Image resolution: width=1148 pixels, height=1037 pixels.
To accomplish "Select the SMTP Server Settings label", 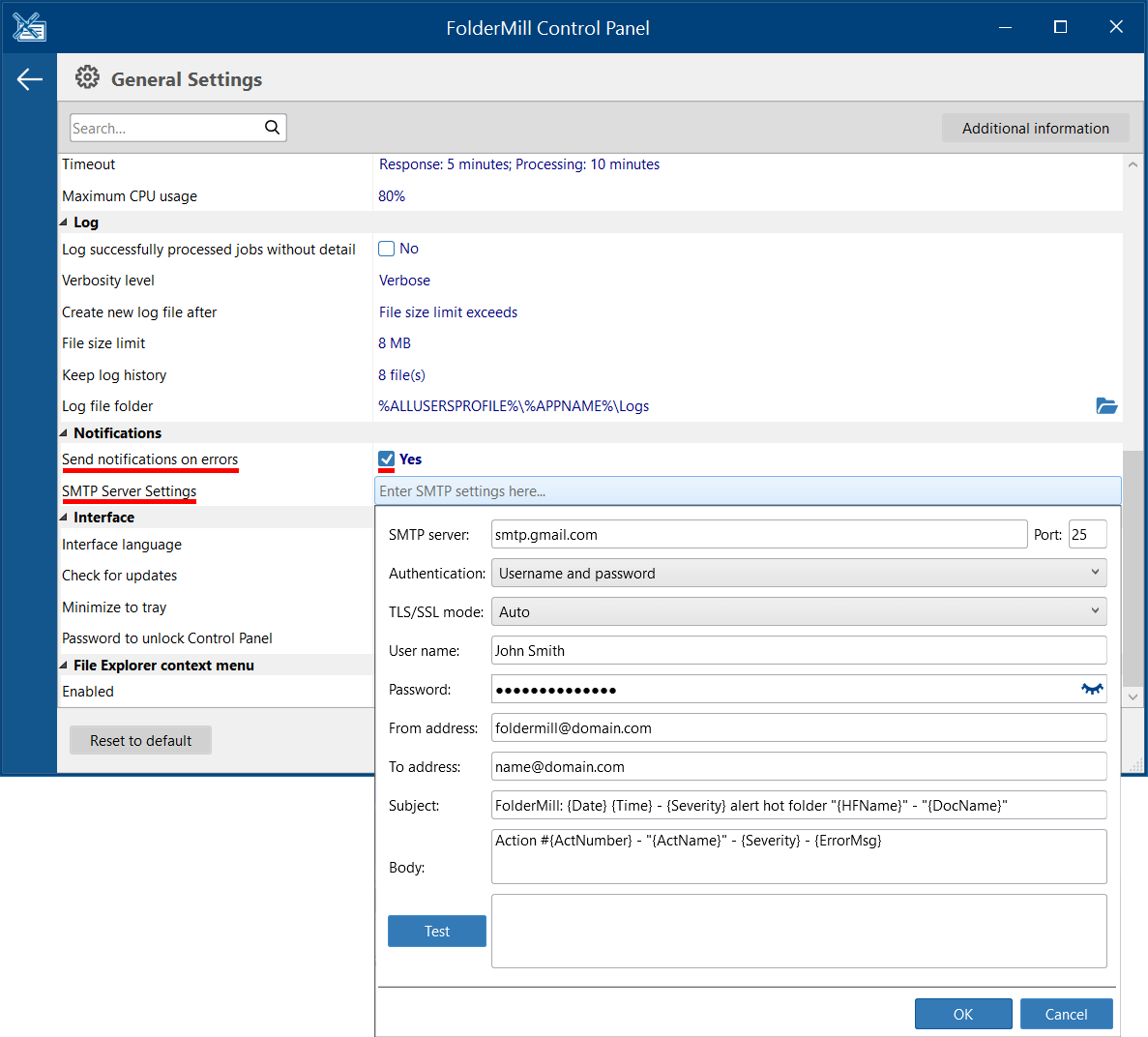I will click(129, 490).
